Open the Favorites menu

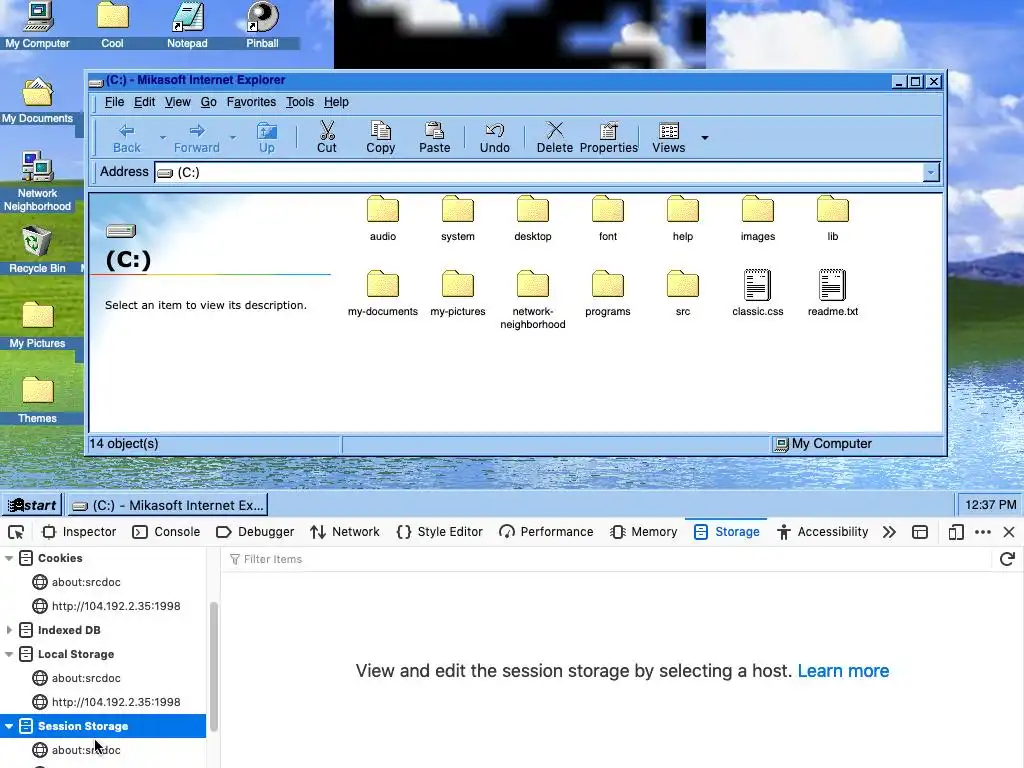pos(251,102)
